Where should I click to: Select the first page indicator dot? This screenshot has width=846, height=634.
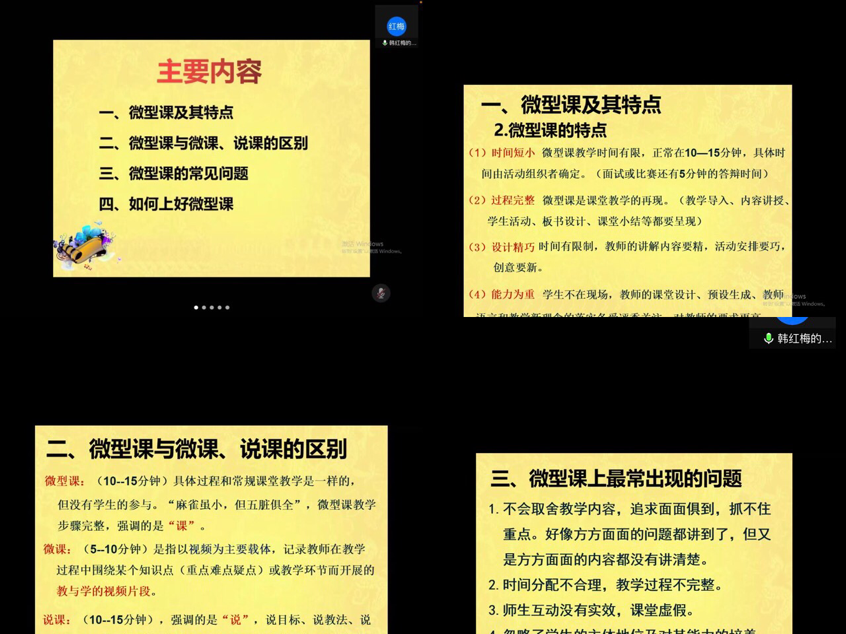coord(196,308)
